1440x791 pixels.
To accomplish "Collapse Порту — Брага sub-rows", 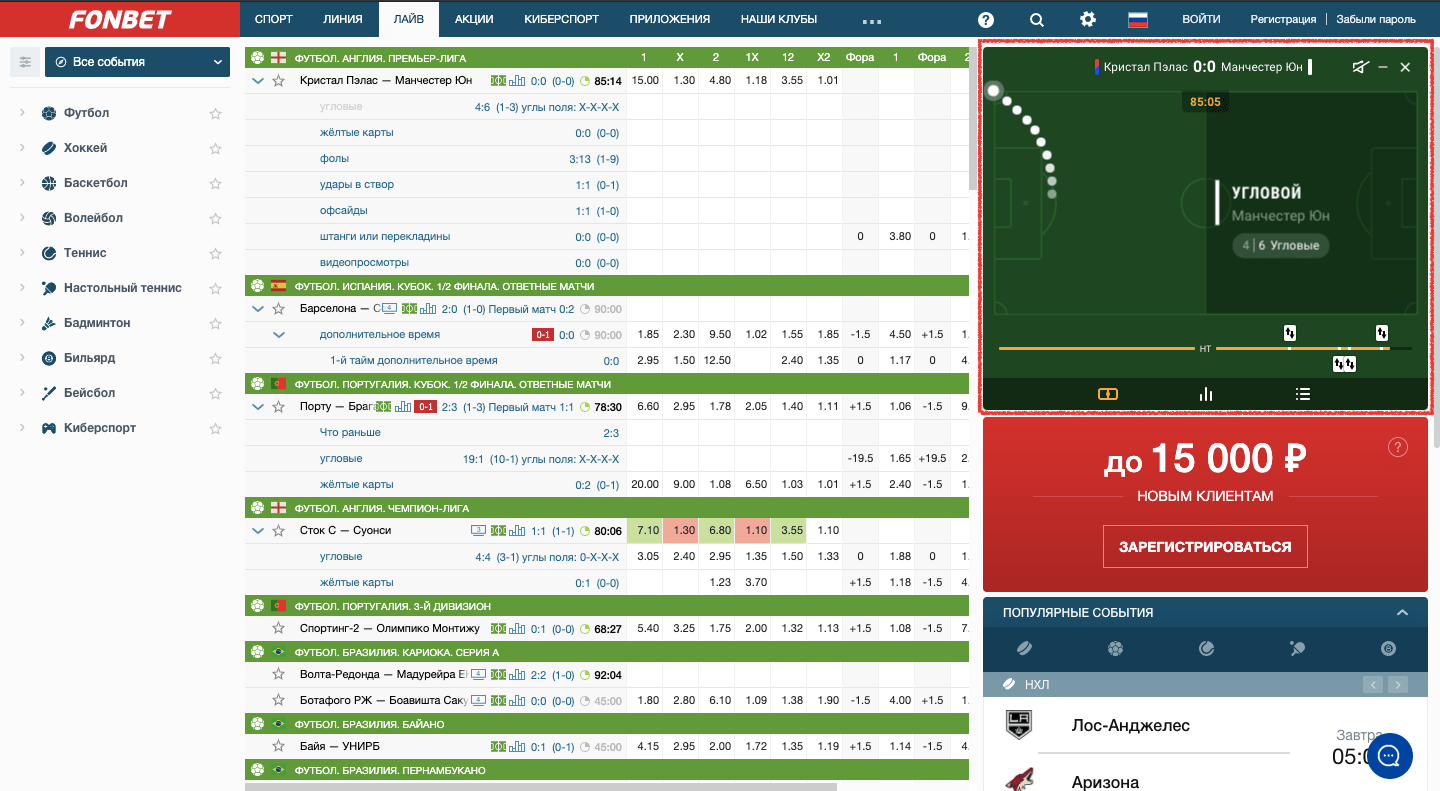I will [258, 407].
